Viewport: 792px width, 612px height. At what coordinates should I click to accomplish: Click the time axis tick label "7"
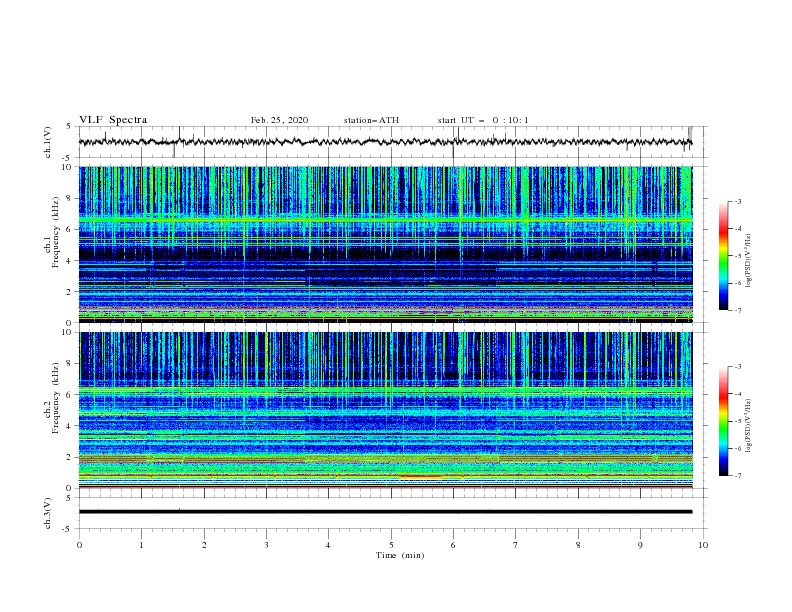coord(516,545)
